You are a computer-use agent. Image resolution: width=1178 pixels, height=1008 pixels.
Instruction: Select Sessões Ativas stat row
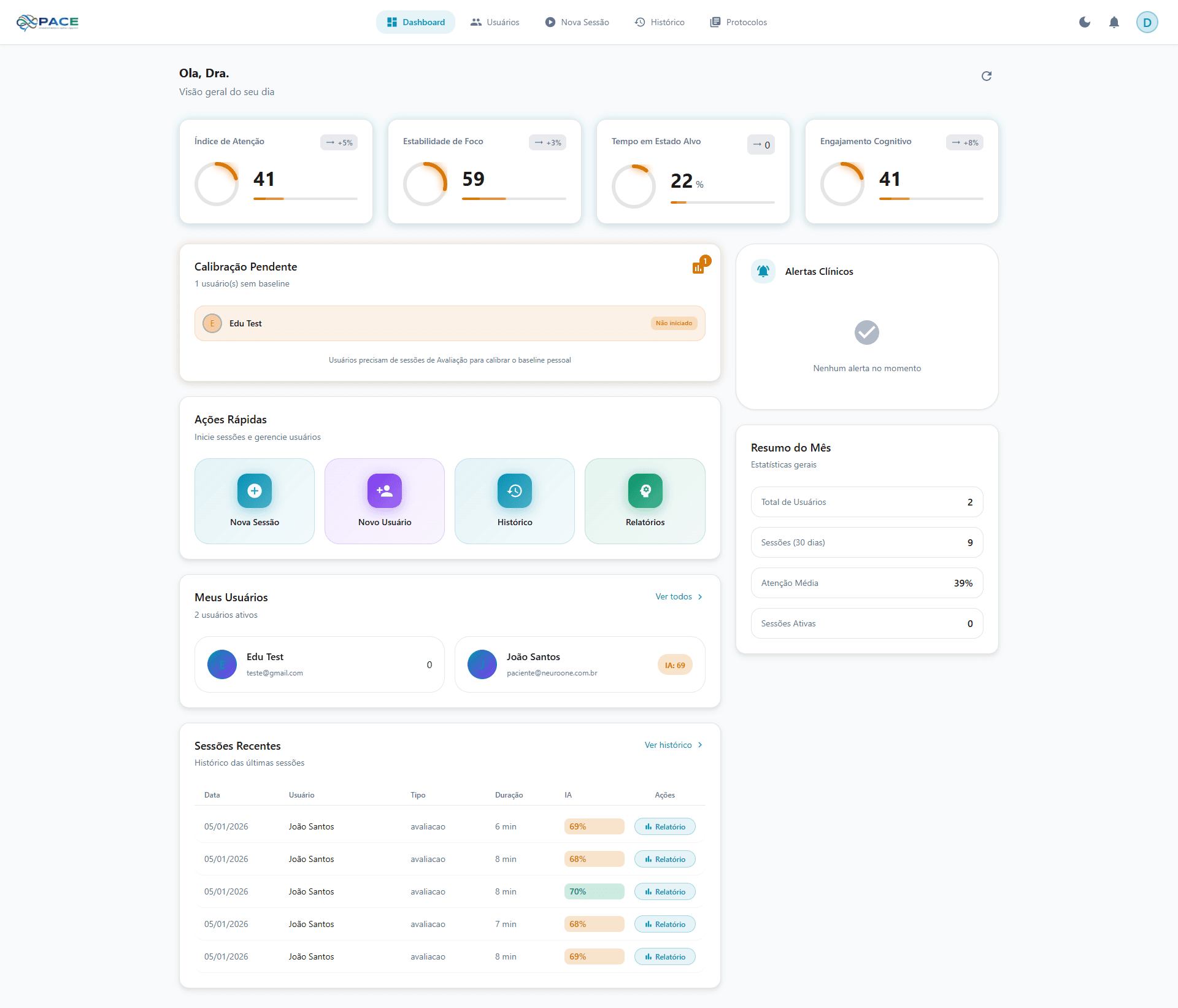point(867,623)
